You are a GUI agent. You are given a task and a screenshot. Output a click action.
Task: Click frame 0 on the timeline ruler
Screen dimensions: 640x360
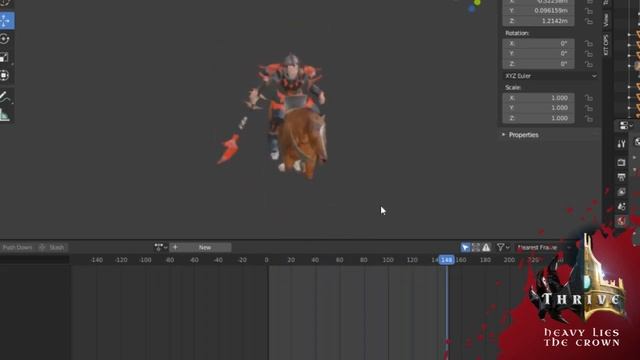(x=266, y=260)
